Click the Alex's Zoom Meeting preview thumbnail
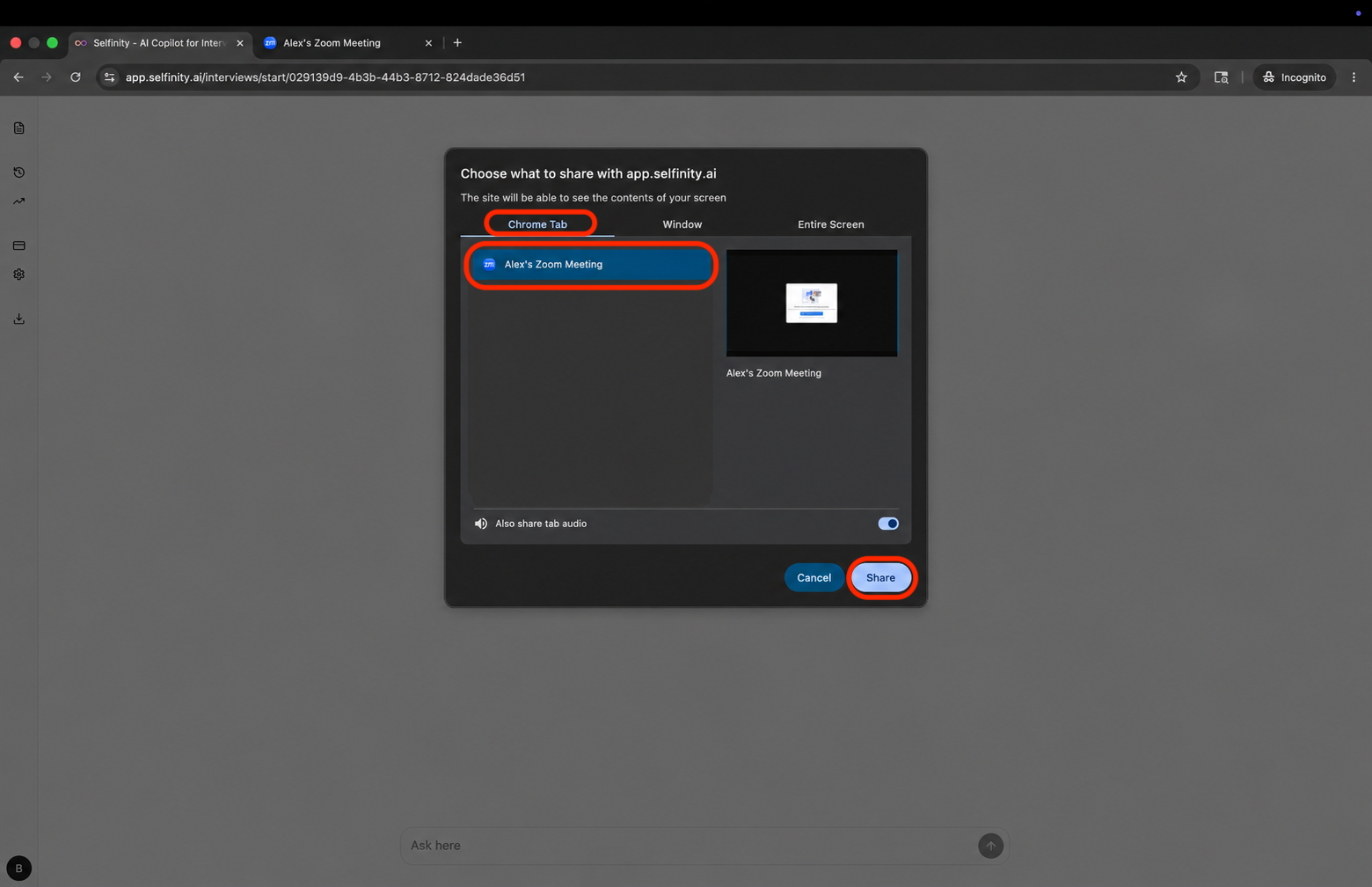Screen dimensions: 1372x887 812,304
